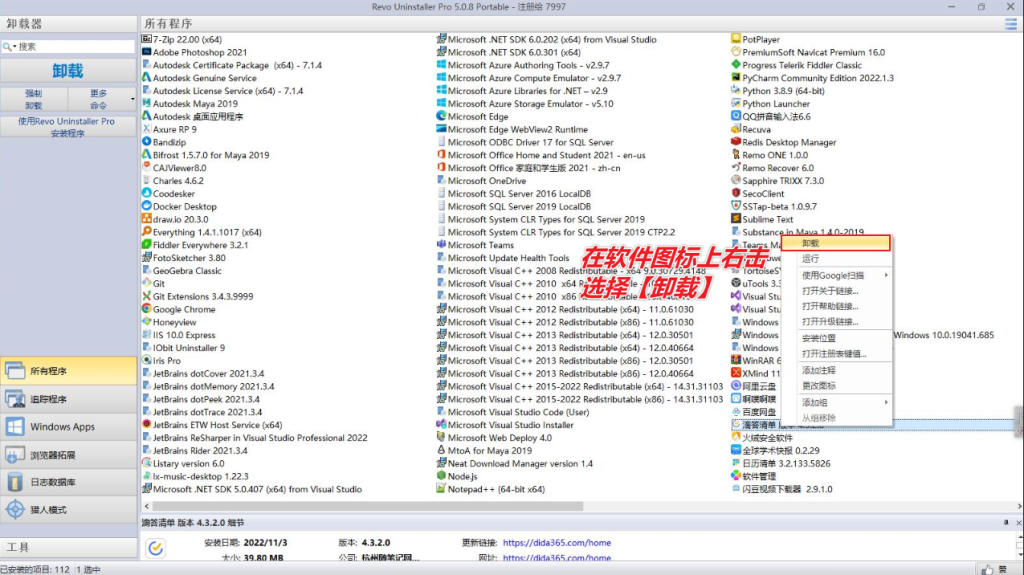1024x575 pixels.
Task: Click the Everything 1.4.1.1017 icon
Action: (147, 232)
